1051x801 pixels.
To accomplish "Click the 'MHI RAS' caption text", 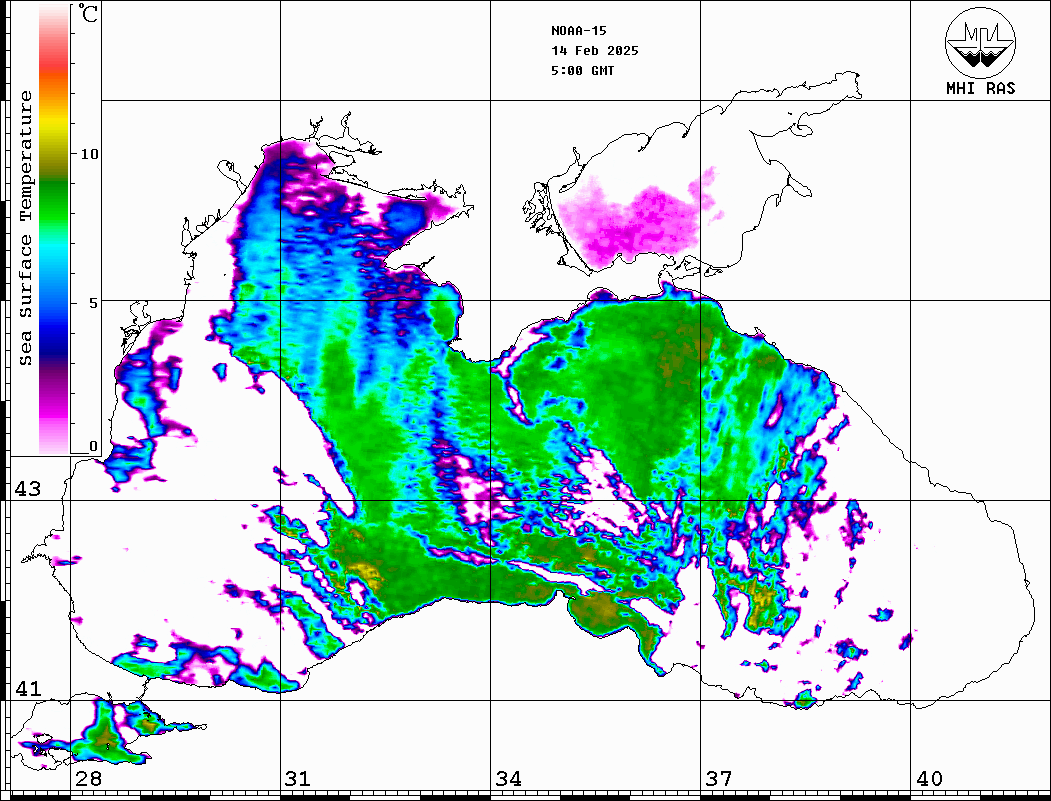I will (x=981, y=88).
